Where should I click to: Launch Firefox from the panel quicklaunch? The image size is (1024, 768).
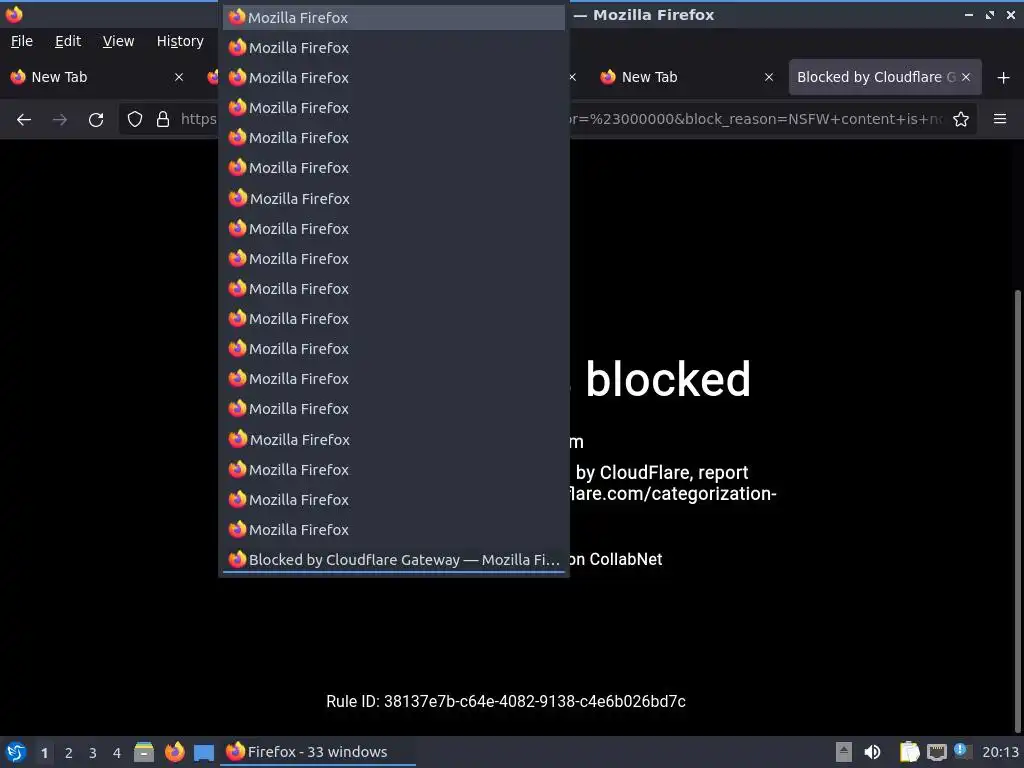click(x=174, y=752)
